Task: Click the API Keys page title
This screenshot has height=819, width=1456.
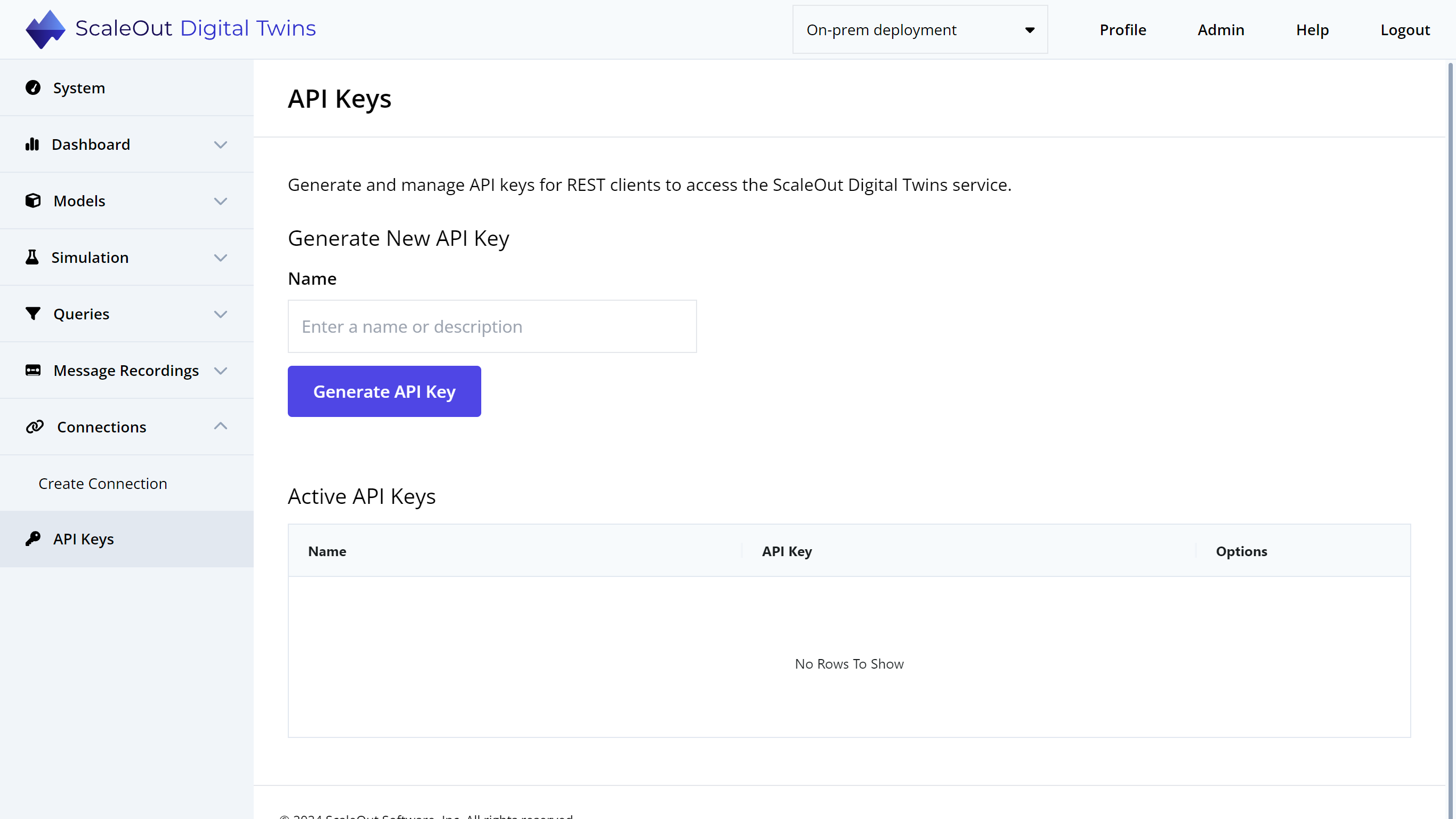Action: tap(339, 99)
